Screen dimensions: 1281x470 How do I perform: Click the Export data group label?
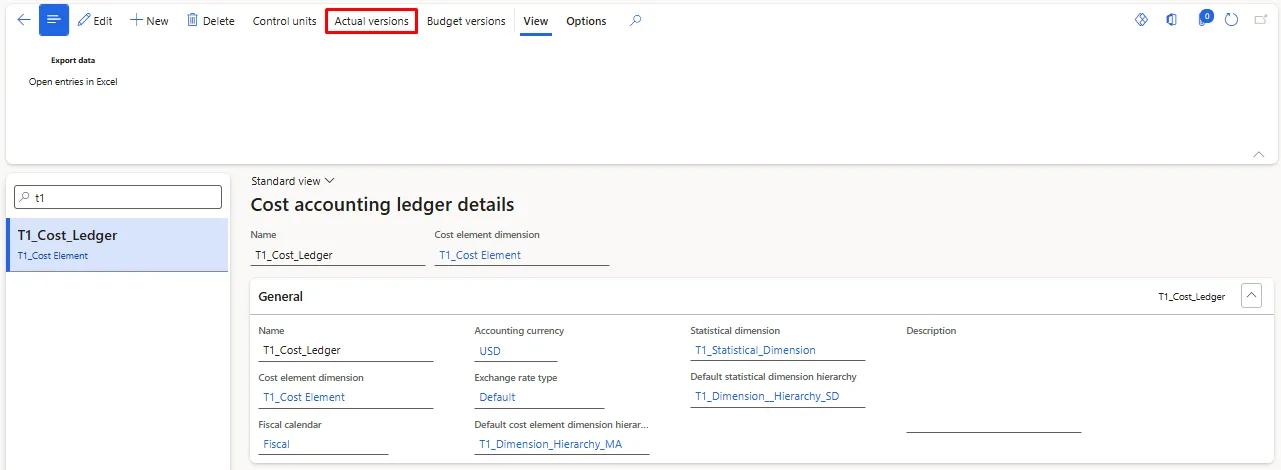tap(73, 60)
